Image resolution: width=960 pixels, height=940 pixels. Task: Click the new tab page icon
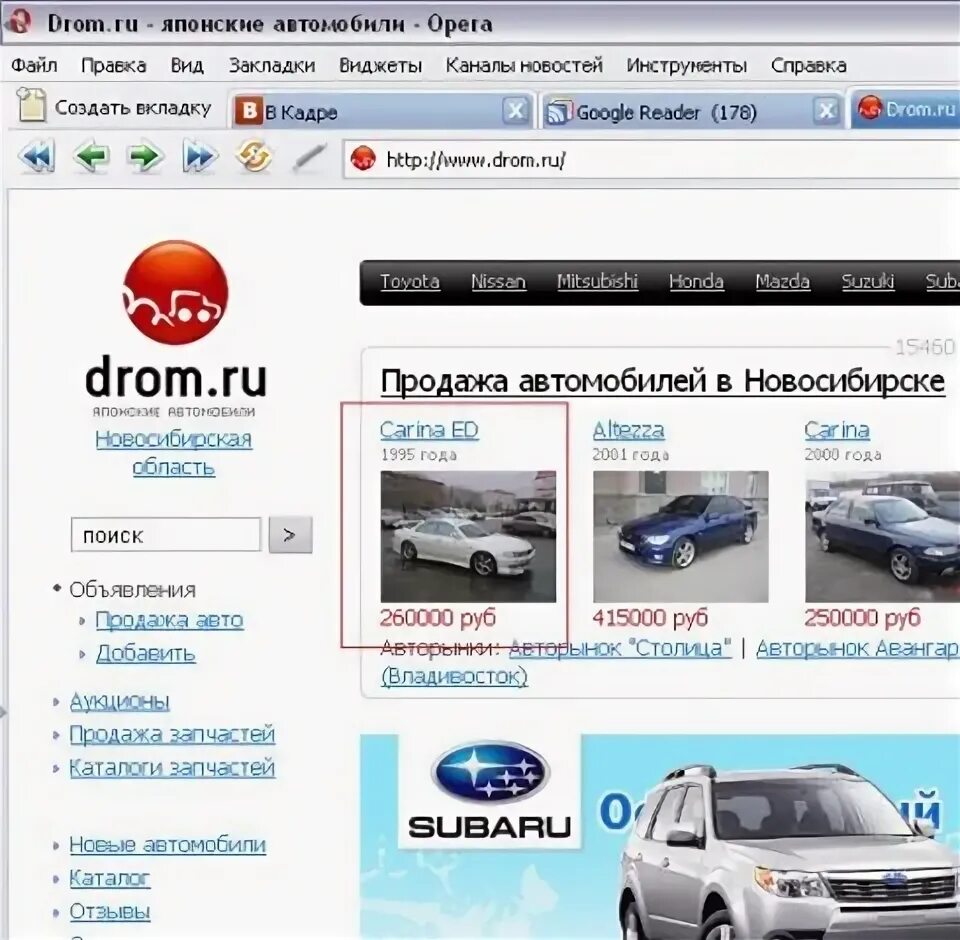31,105
